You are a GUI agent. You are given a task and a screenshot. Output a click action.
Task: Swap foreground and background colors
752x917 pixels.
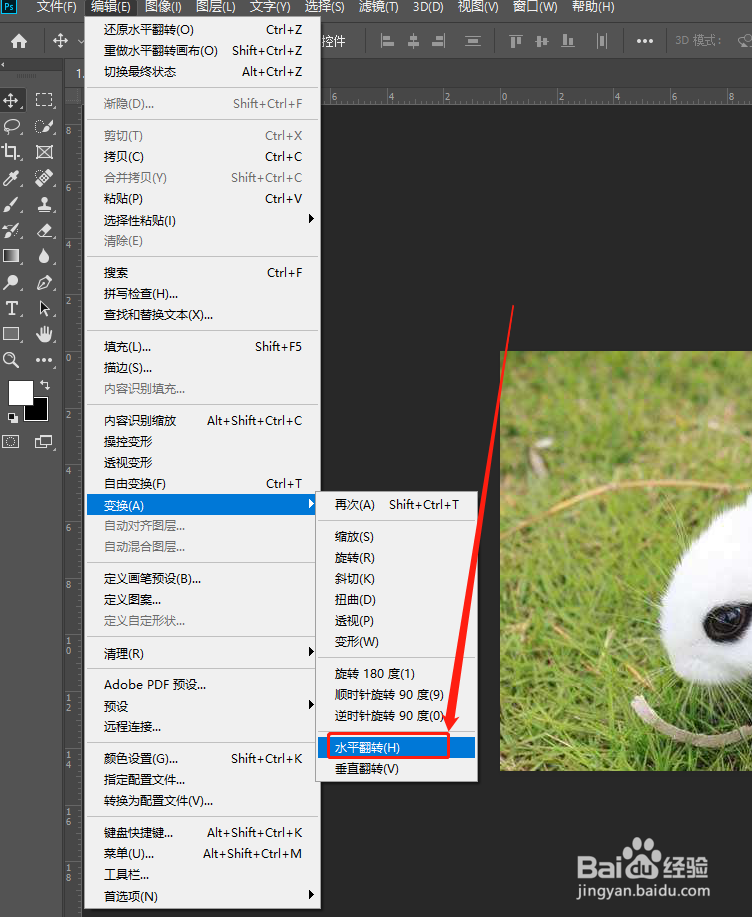coord(45,385)
